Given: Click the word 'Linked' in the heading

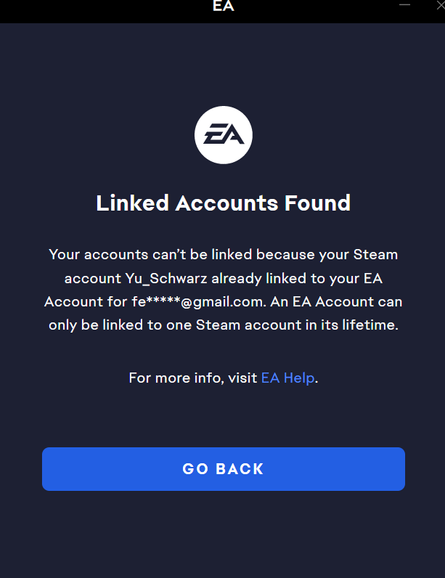Looking at the screenshot, I should [132, 203].
